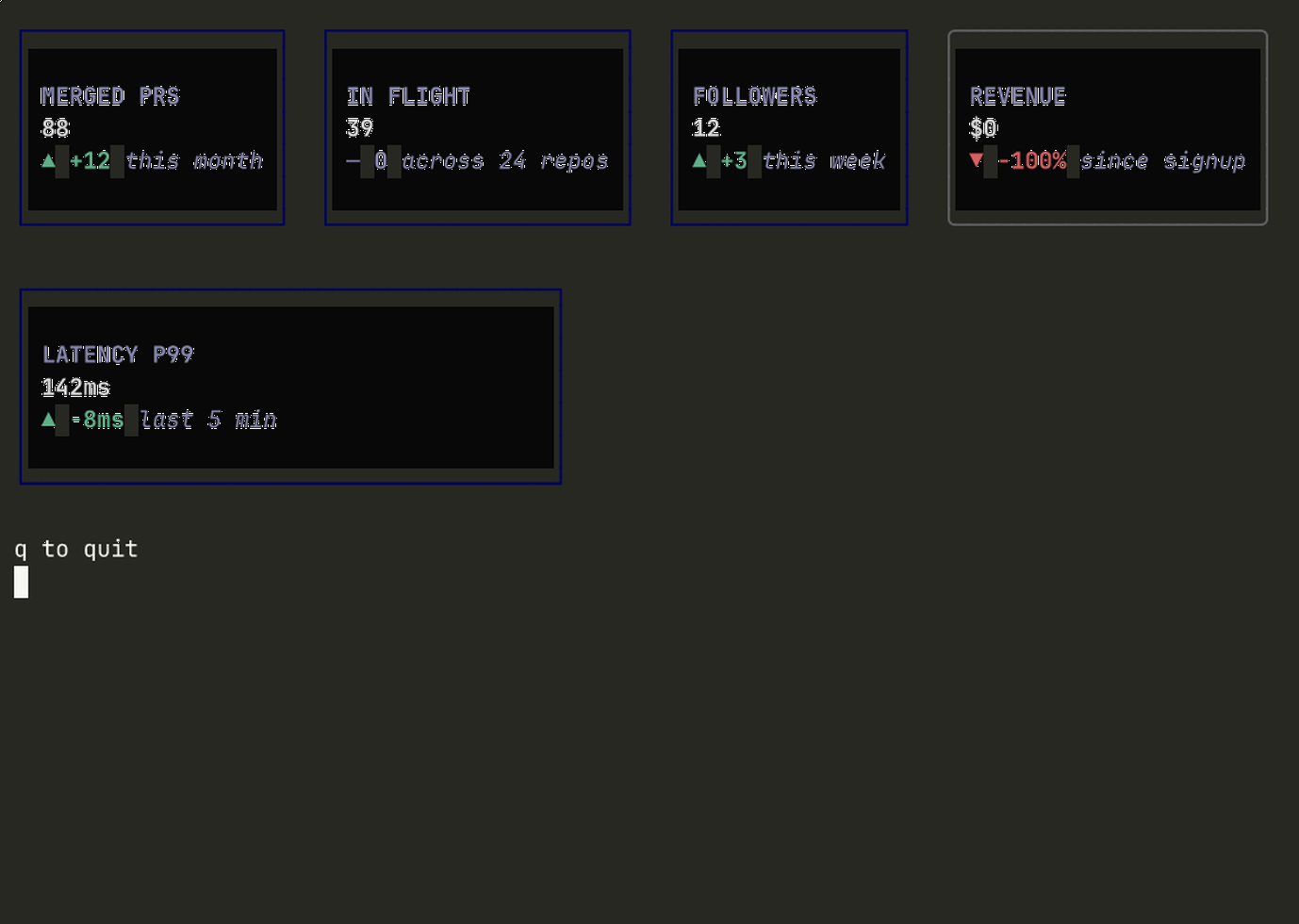Screen dimensions: 1299x924
Task: Click the 'IN FLIGHT' title
Action: pos(408,96)
